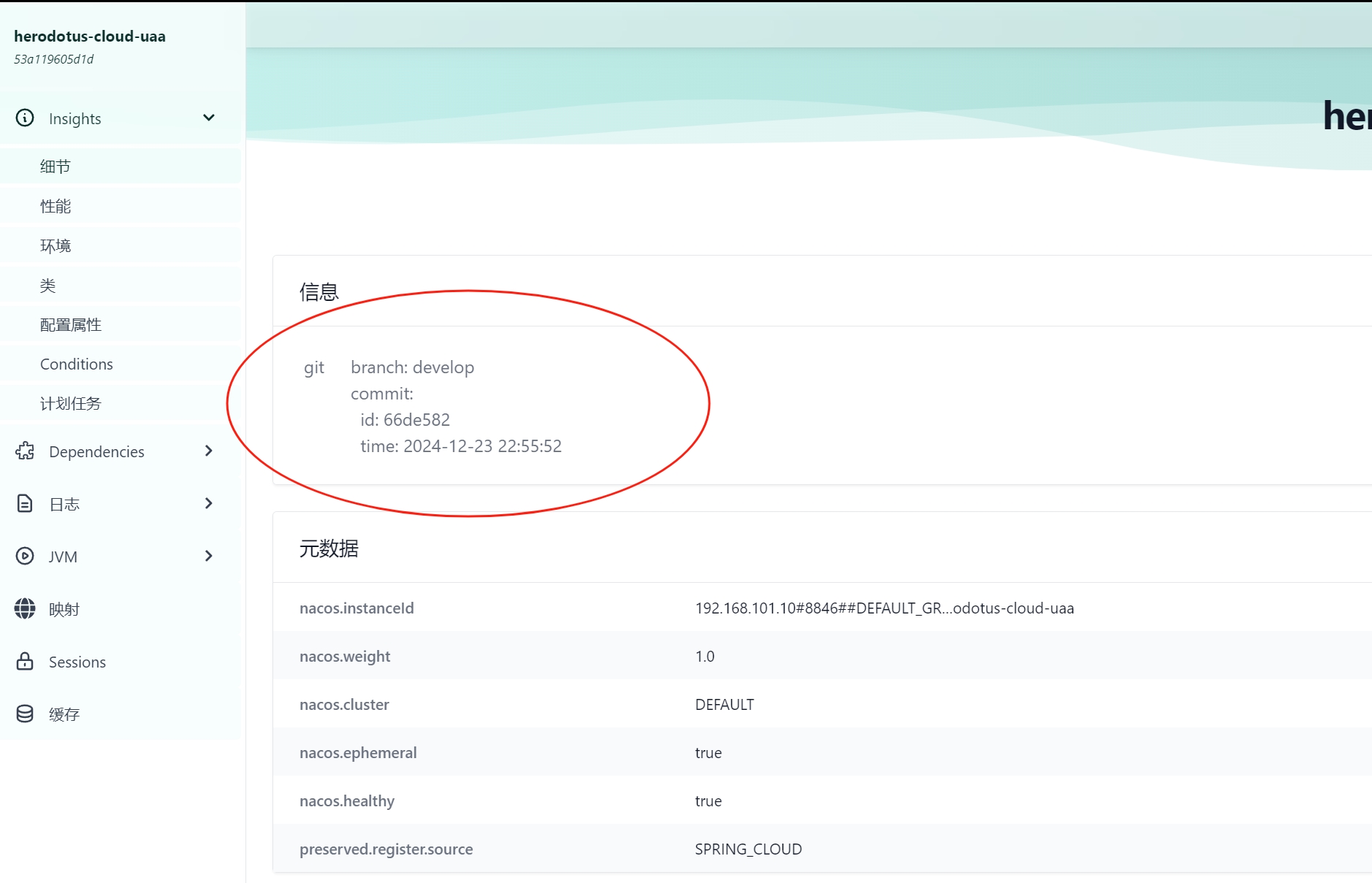Collapse the Insights section
This screenshot has height=883, width=1372.
[209, 118]
